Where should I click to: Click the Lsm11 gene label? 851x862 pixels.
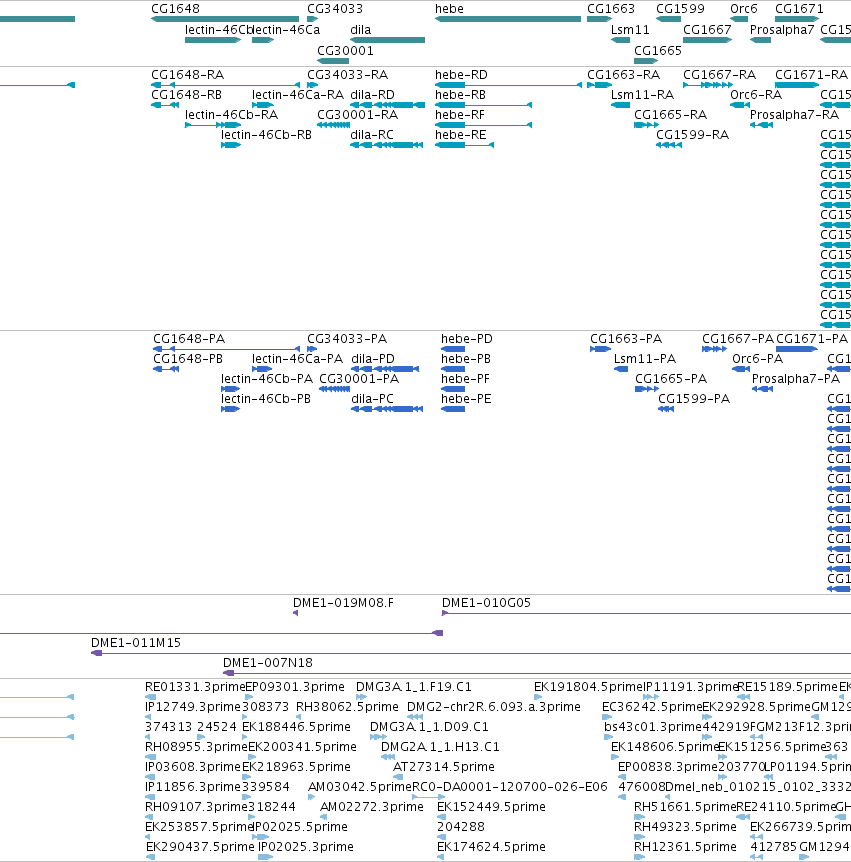630,30
